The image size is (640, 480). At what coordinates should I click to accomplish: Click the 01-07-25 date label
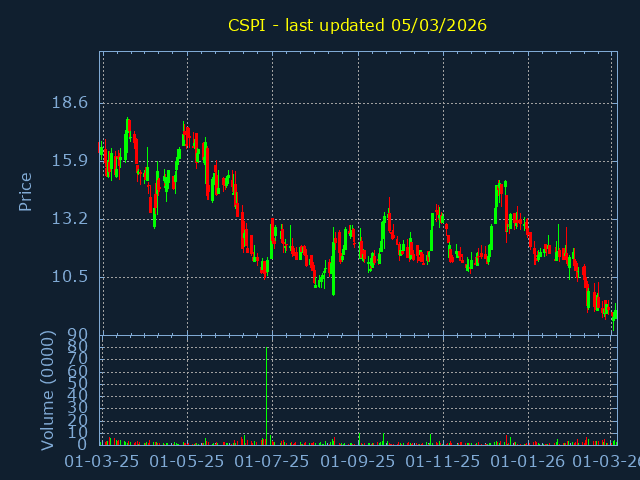272,462
